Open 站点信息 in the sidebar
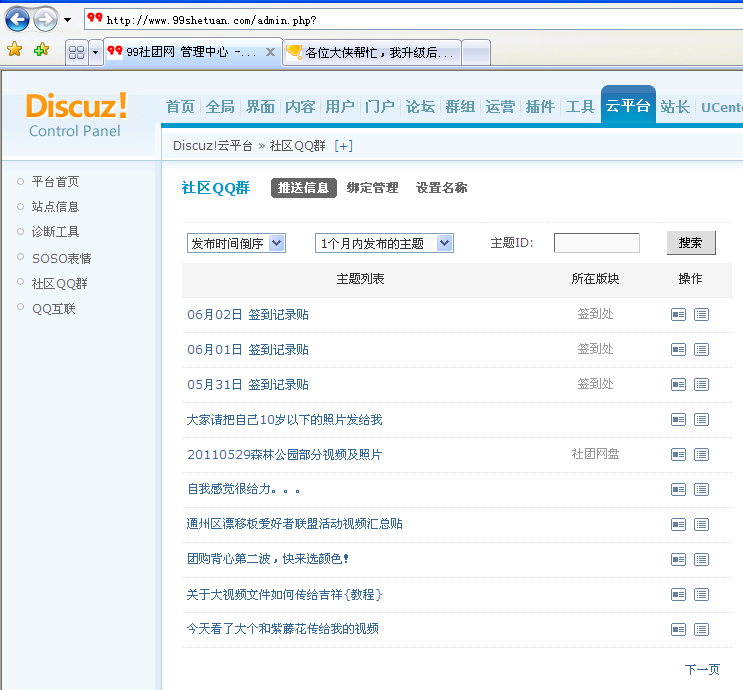The width and height of the screenshot is (743, 690). (55, 207)
